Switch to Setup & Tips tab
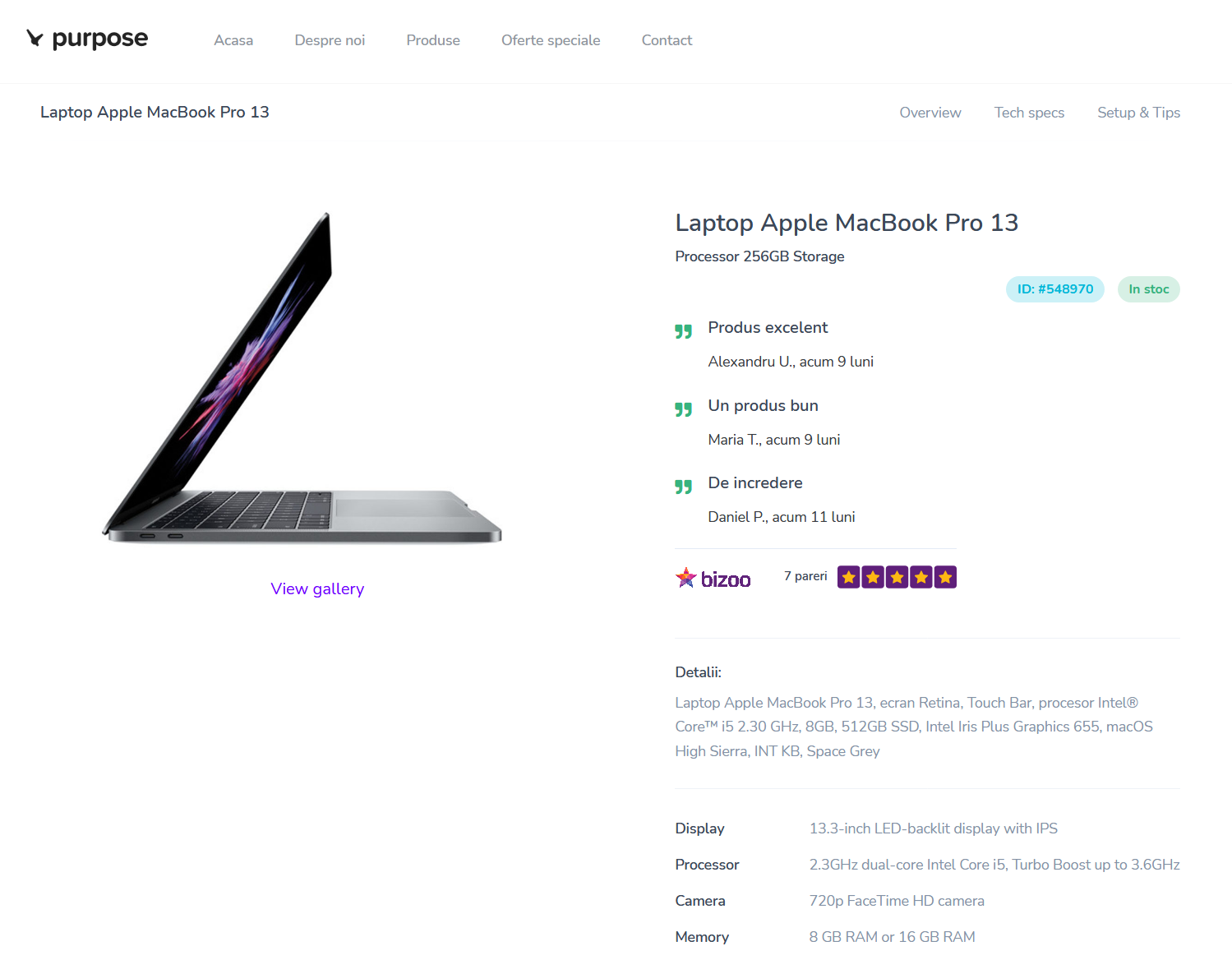Screen dimensions: 1232x960 pos(1138,113)
